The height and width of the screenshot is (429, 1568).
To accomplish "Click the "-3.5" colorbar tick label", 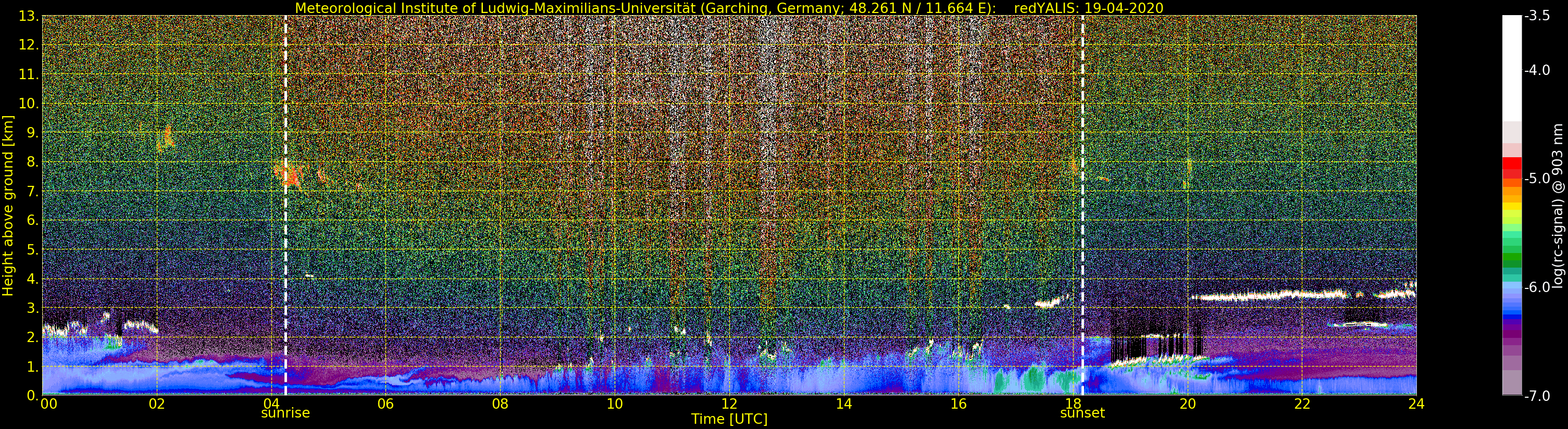I will tap(1537, 16).
